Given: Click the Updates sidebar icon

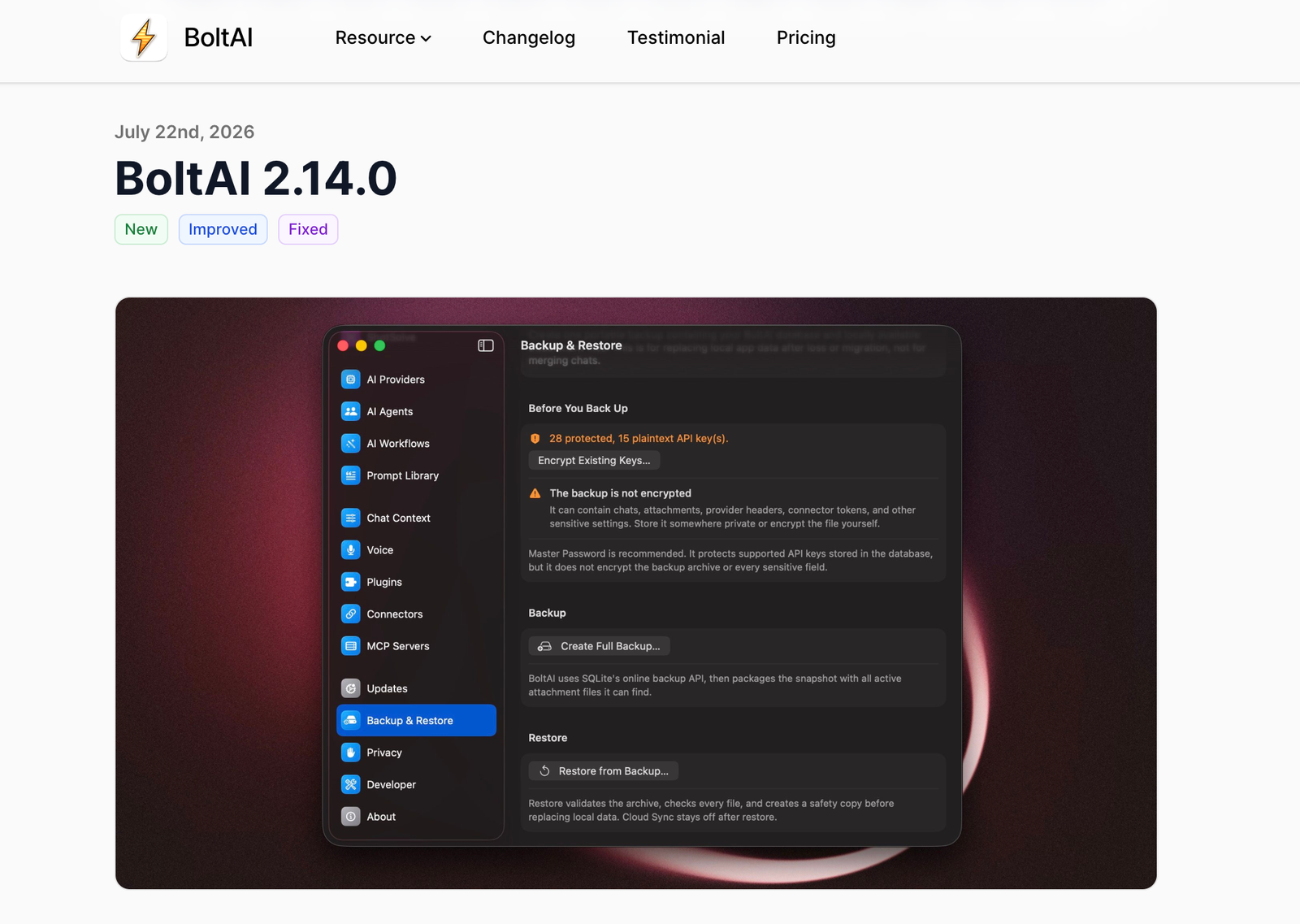Looking at the screenshot, I should click(x=350, y=688).
